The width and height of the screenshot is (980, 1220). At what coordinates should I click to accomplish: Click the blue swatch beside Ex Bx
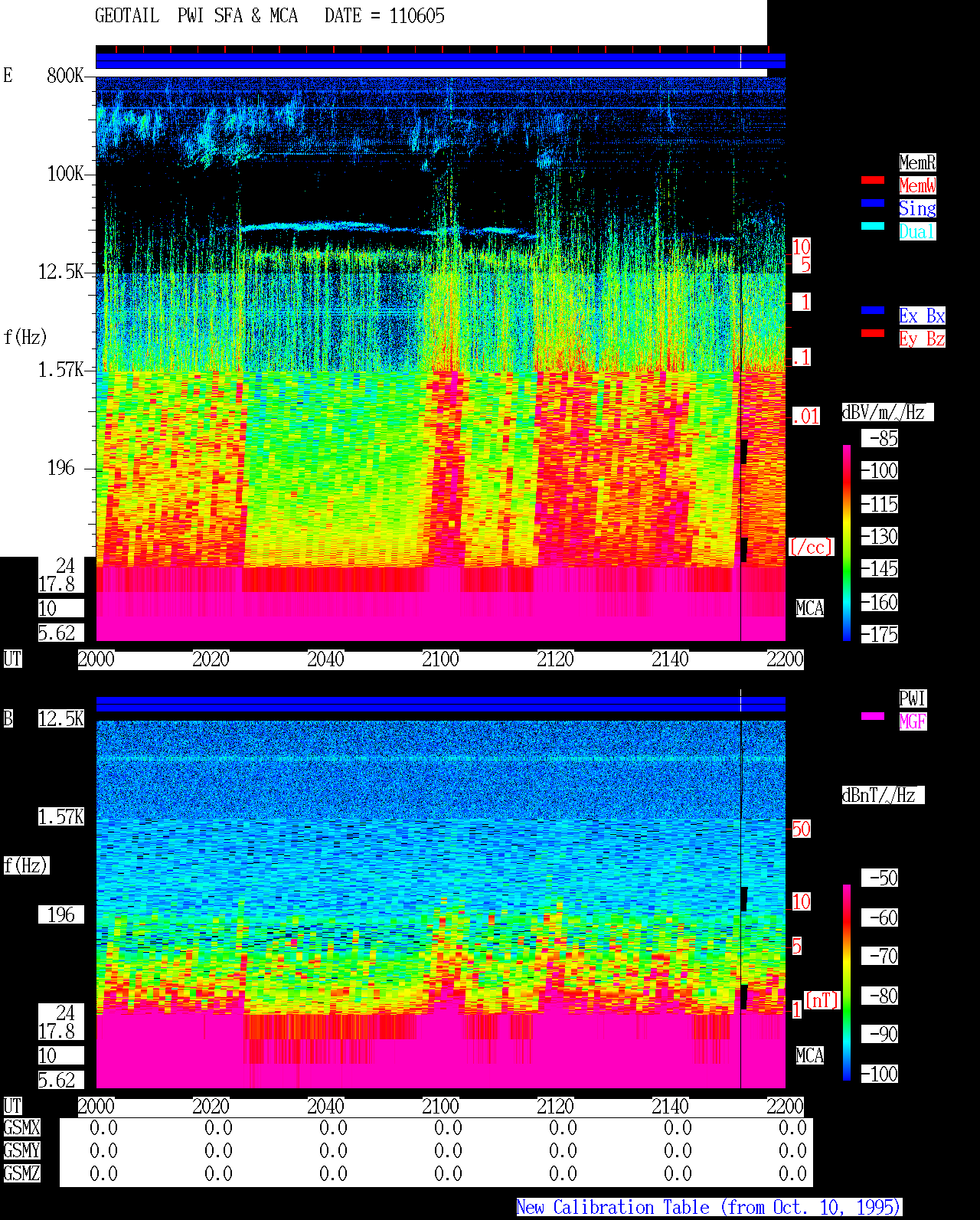click(873, 310)
